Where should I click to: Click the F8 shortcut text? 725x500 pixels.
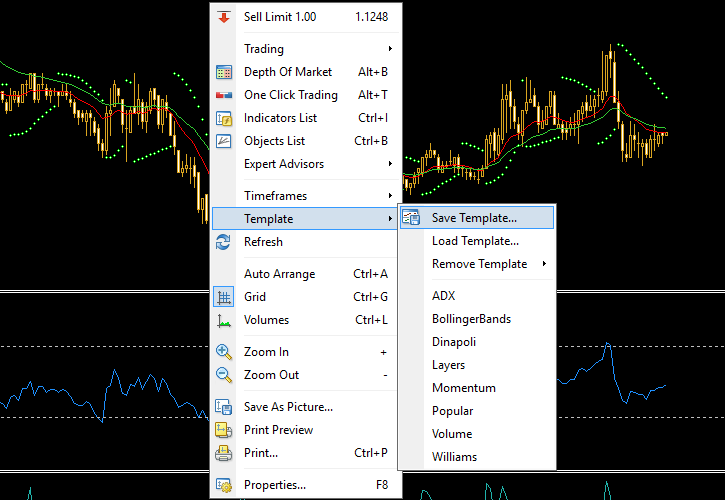[382, 485]
